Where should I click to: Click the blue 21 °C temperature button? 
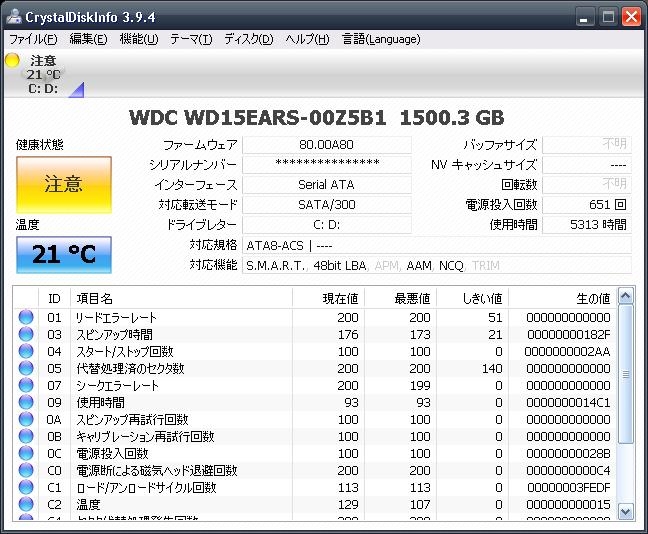64,254
